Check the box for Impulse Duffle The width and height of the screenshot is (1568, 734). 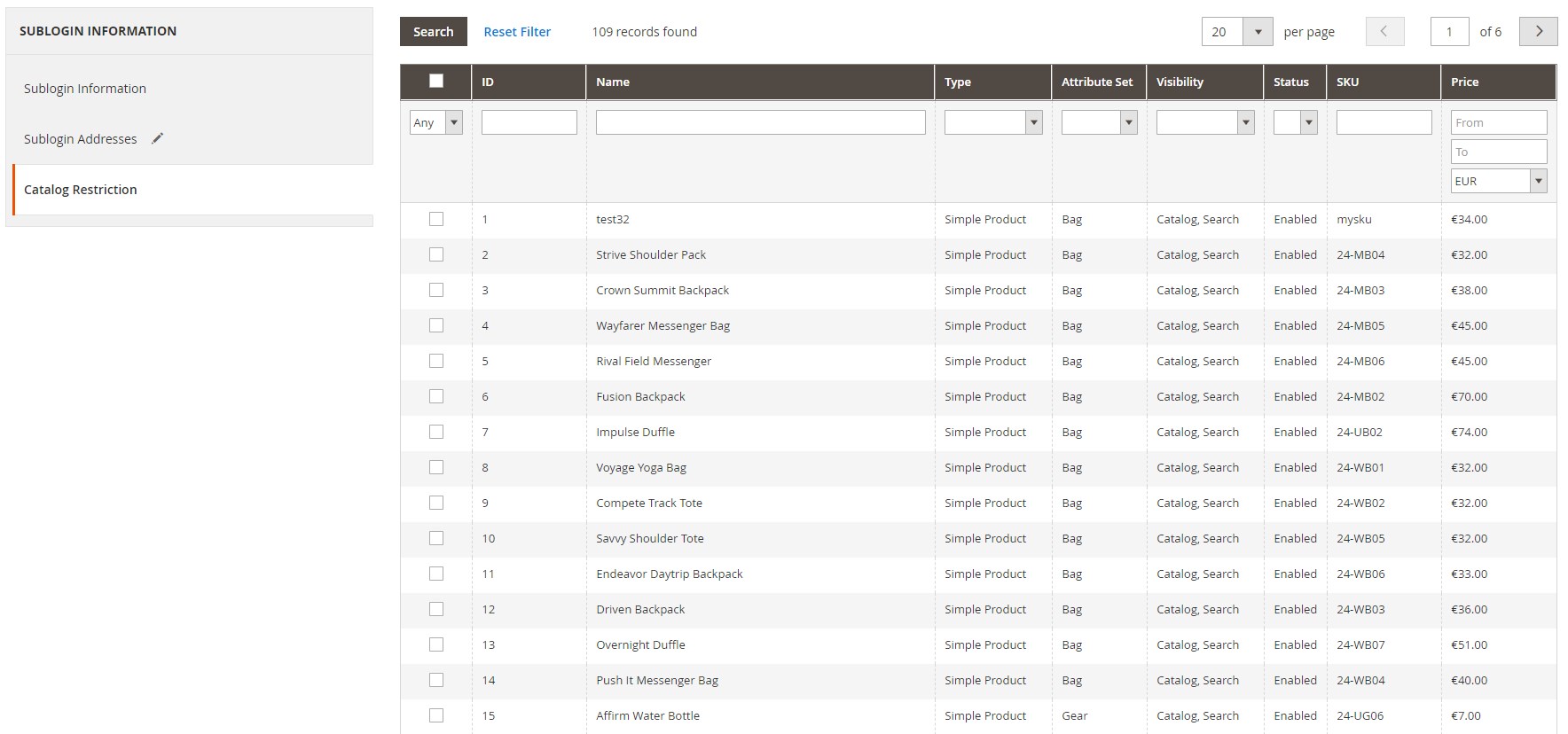(x=436, y=432)
